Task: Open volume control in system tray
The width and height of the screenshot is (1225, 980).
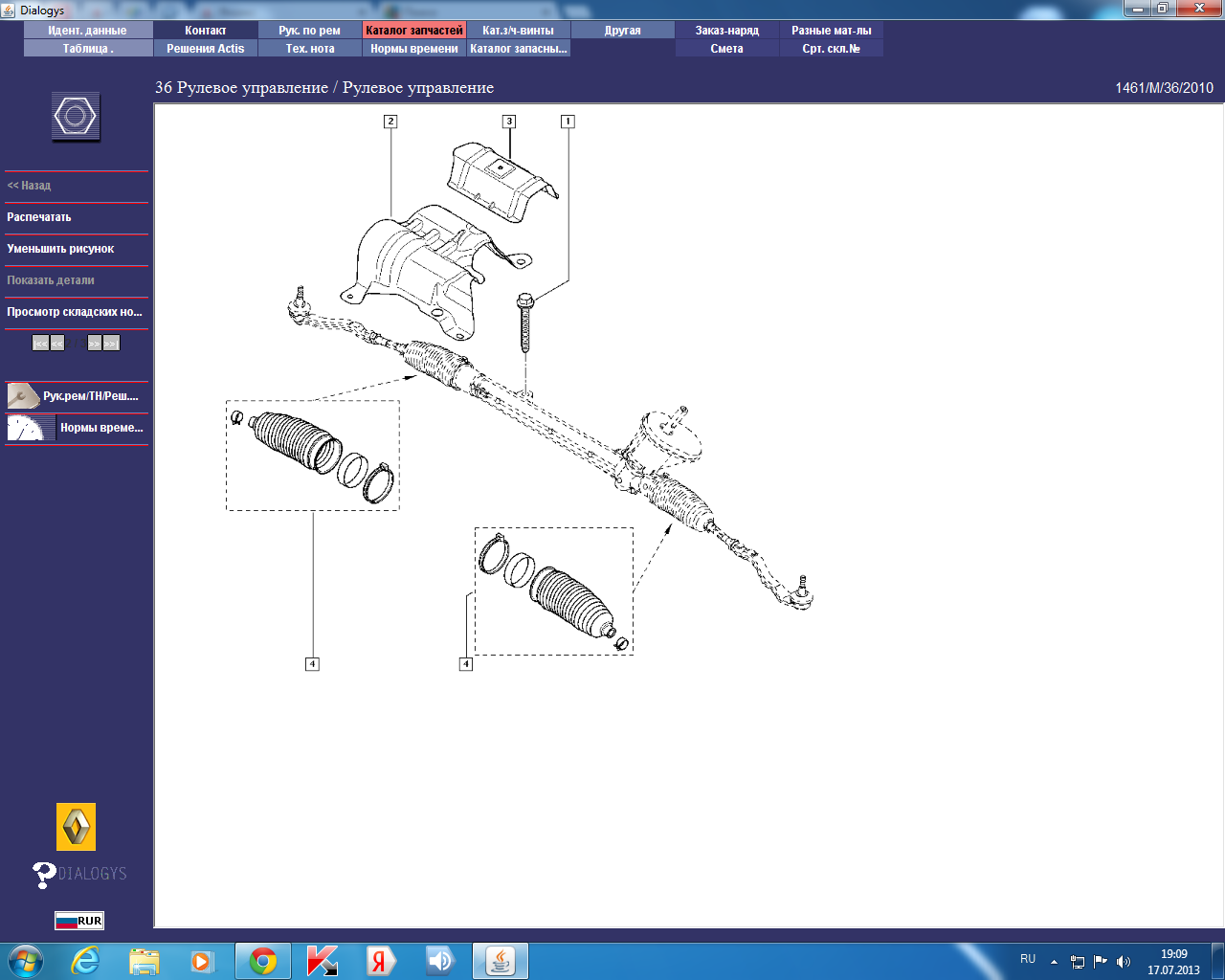Action: (1124, 962)
